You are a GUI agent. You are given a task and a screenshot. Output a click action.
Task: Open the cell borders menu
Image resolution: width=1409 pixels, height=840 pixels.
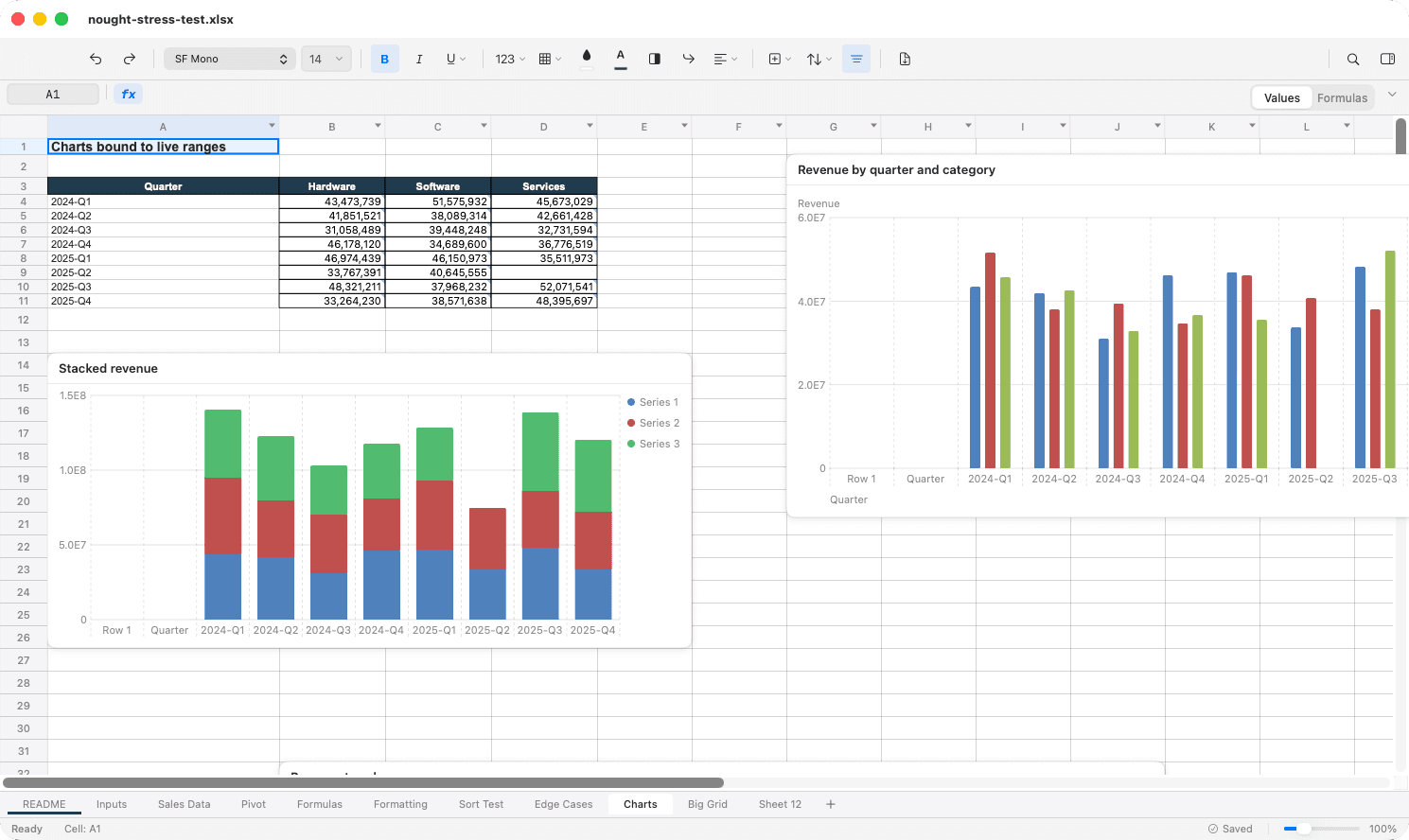pyautogui.click(x=550, y=59)
